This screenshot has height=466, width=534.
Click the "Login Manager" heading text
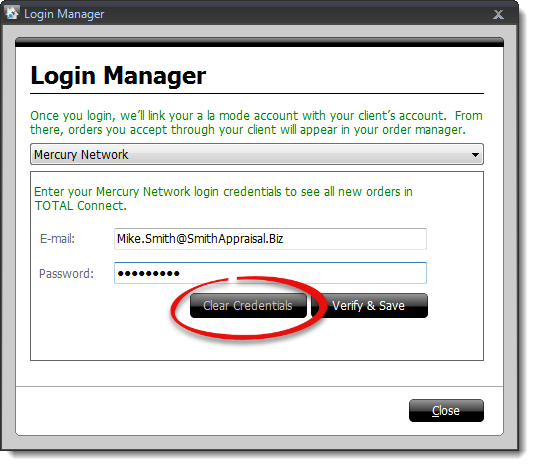pos(118,76)
